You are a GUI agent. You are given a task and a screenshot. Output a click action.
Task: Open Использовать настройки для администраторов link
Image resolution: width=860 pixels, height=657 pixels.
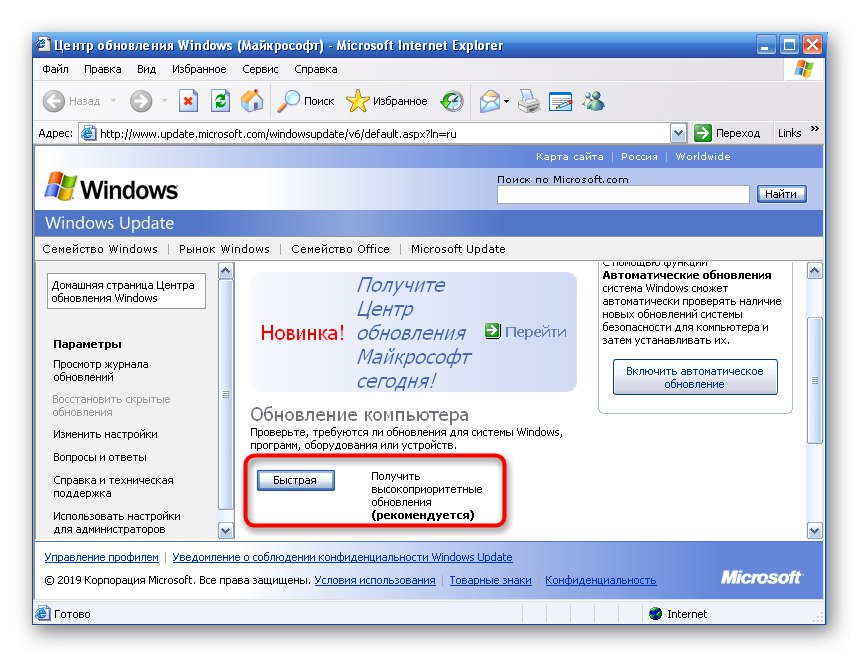(x=117, y=523)
